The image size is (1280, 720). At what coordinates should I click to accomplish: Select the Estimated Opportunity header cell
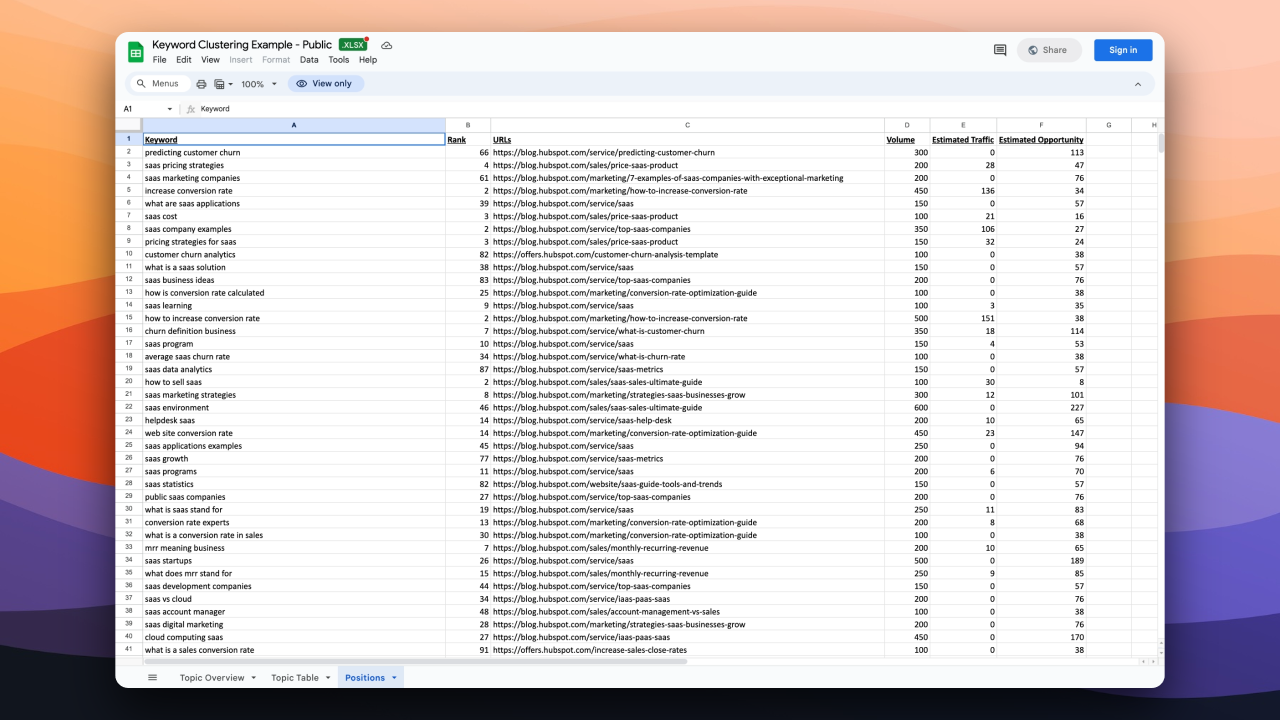click(1041, 140)
